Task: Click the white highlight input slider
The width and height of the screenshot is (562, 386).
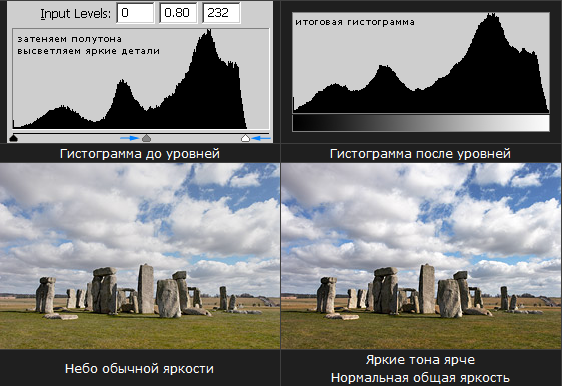Action: pyautogui.click(x=245, y=138)
